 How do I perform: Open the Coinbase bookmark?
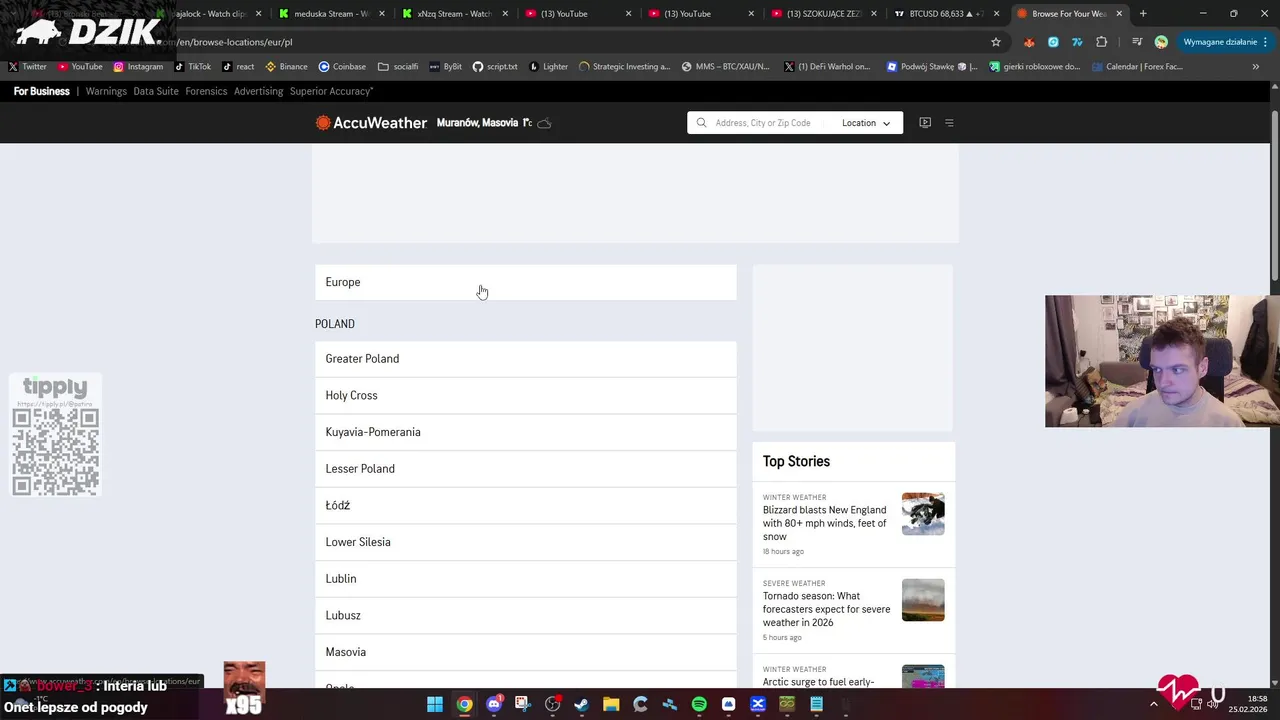pos(342,67)
